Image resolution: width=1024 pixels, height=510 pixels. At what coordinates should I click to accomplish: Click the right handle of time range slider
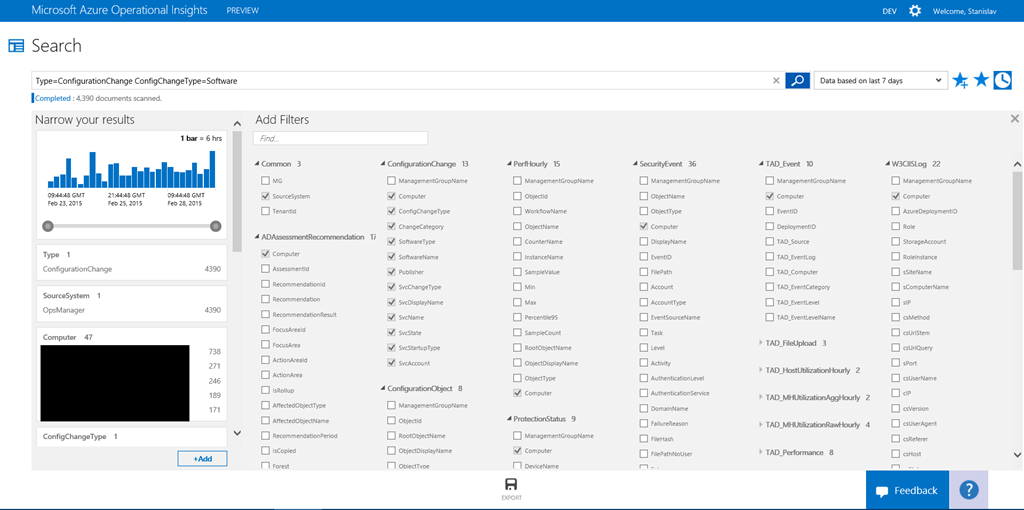pyautogui.click(x=216, y=226)
